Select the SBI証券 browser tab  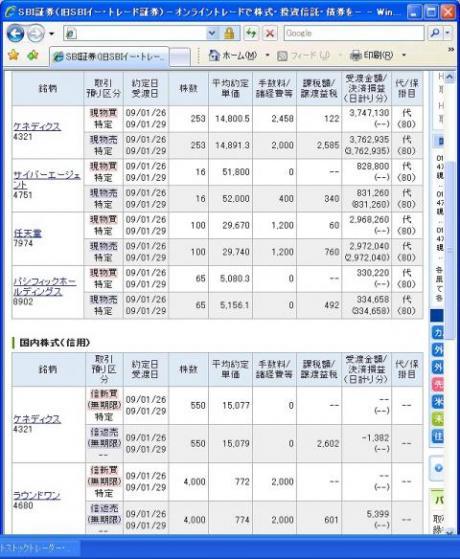click(x=109, y=56)
